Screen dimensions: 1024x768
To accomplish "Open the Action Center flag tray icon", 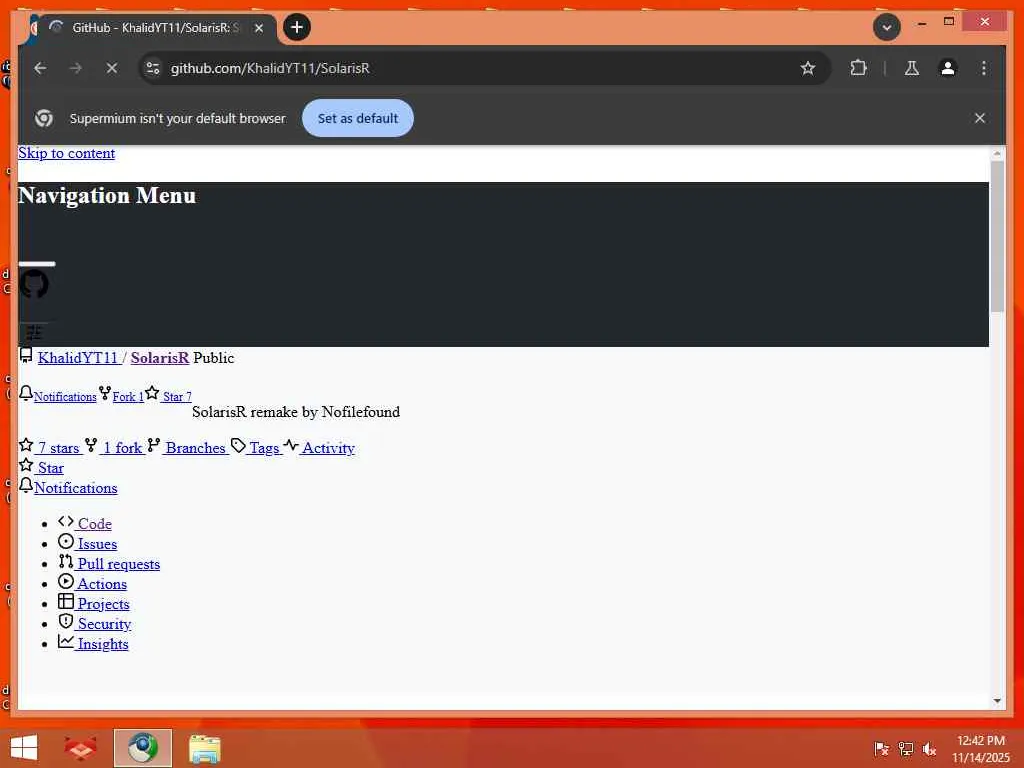I will (x=881, y=749).
